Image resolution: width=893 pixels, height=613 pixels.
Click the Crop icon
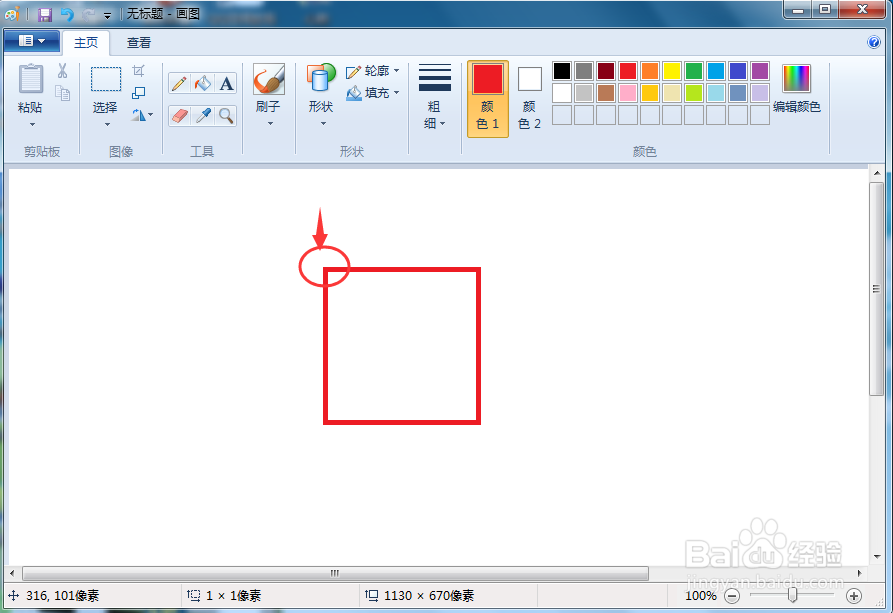pos(138,71)
